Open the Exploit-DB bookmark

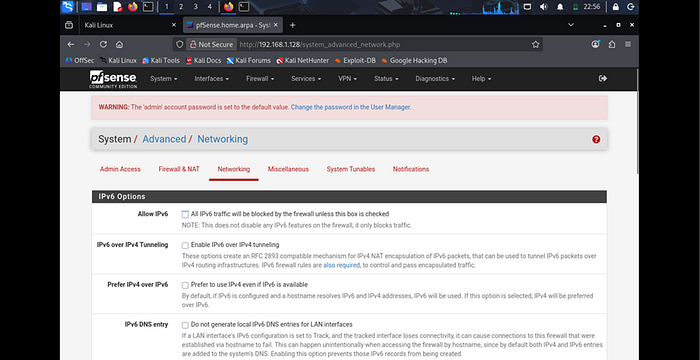click(355, 60)
